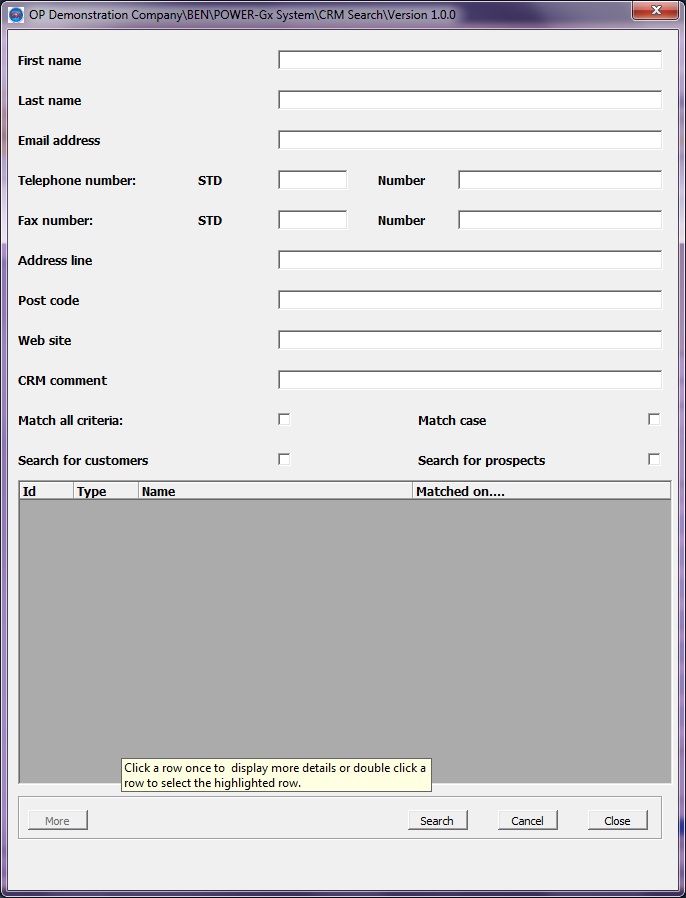This screenshot has height=898, width=686.
Task: Click the More button
Action: click(58, 820)
